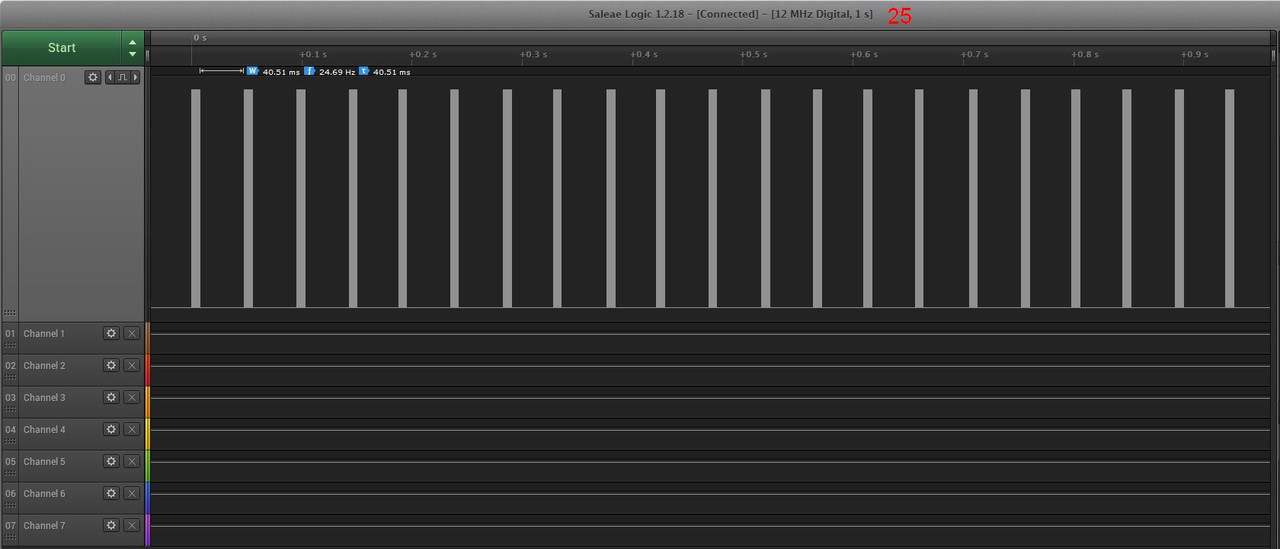The height and width of the screenshot is (549, 1280).
Task: Click the +0.5 s timeline marker
Action: point(753,54)
